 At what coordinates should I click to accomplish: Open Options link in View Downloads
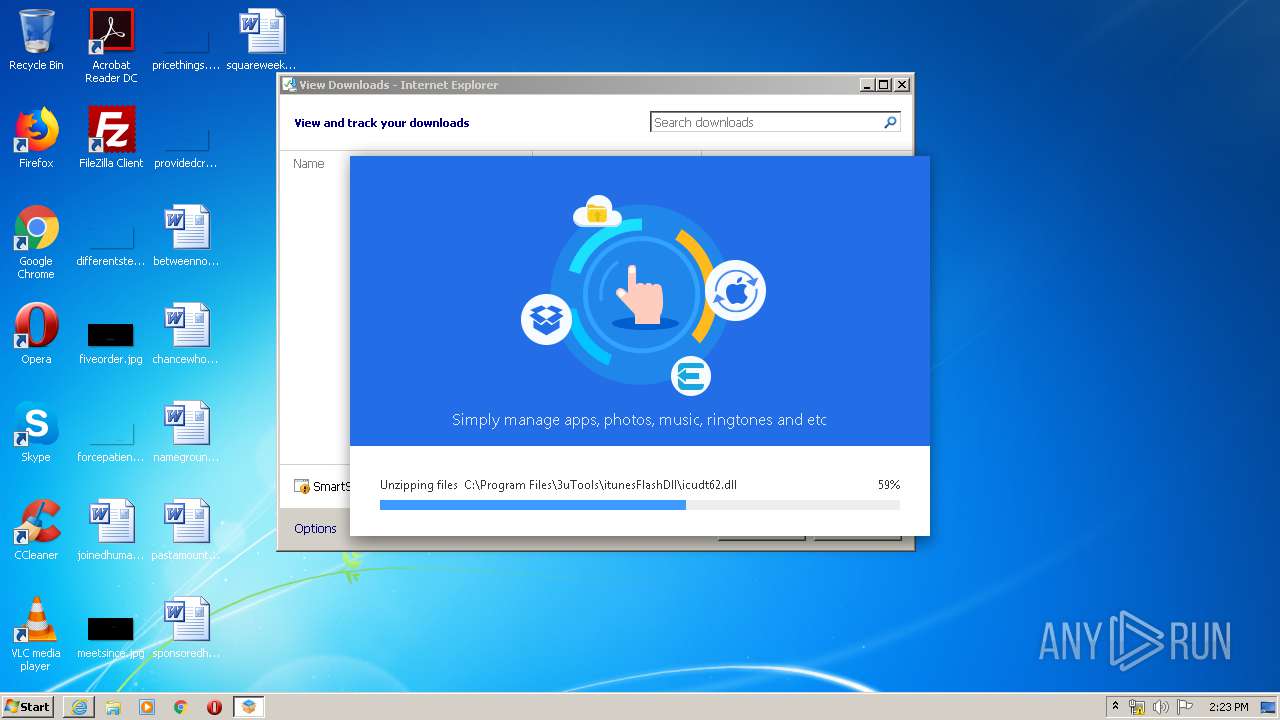pos(315,528)
